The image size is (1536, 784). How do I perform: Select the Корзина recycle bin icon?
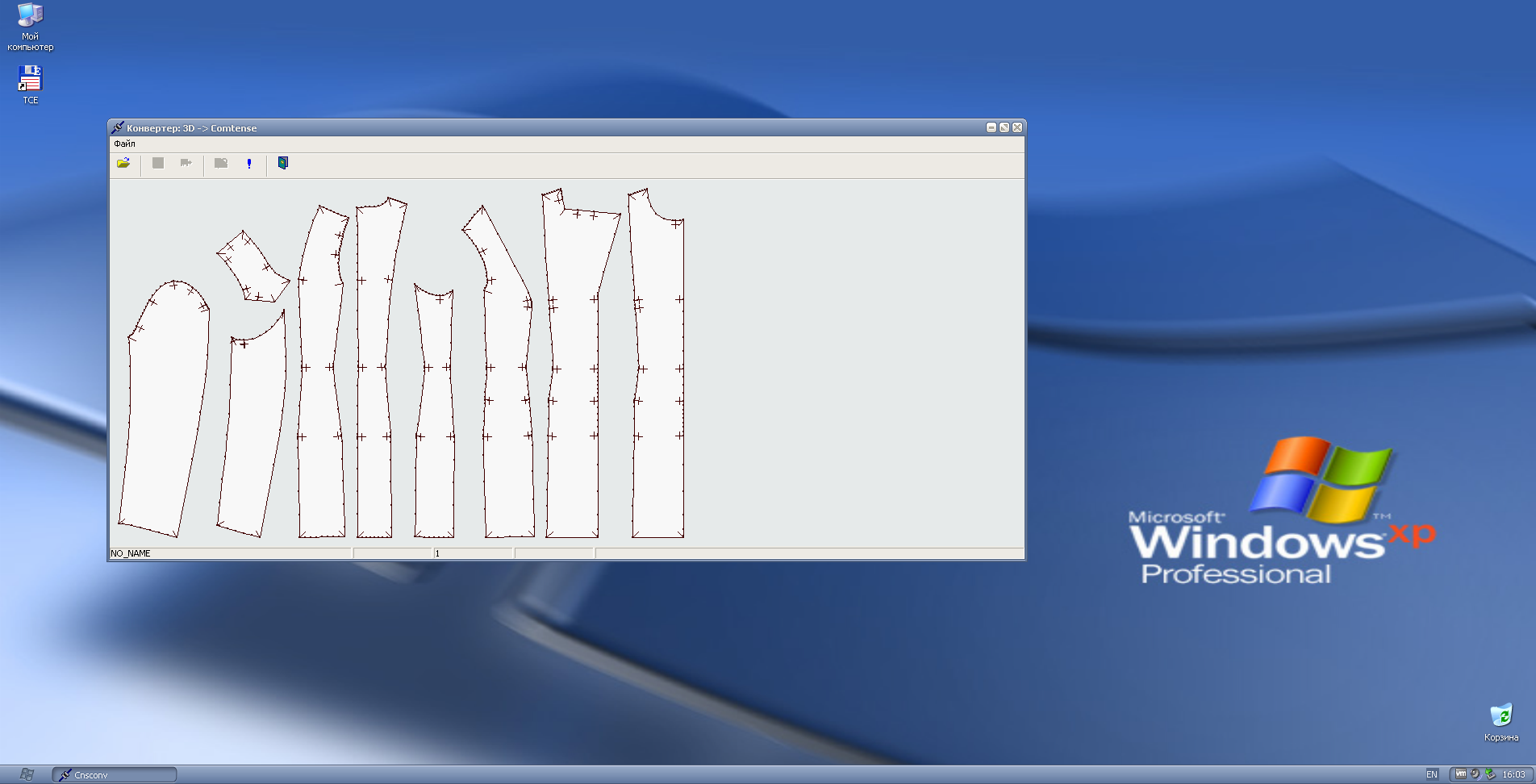[x=1501, y=723]
